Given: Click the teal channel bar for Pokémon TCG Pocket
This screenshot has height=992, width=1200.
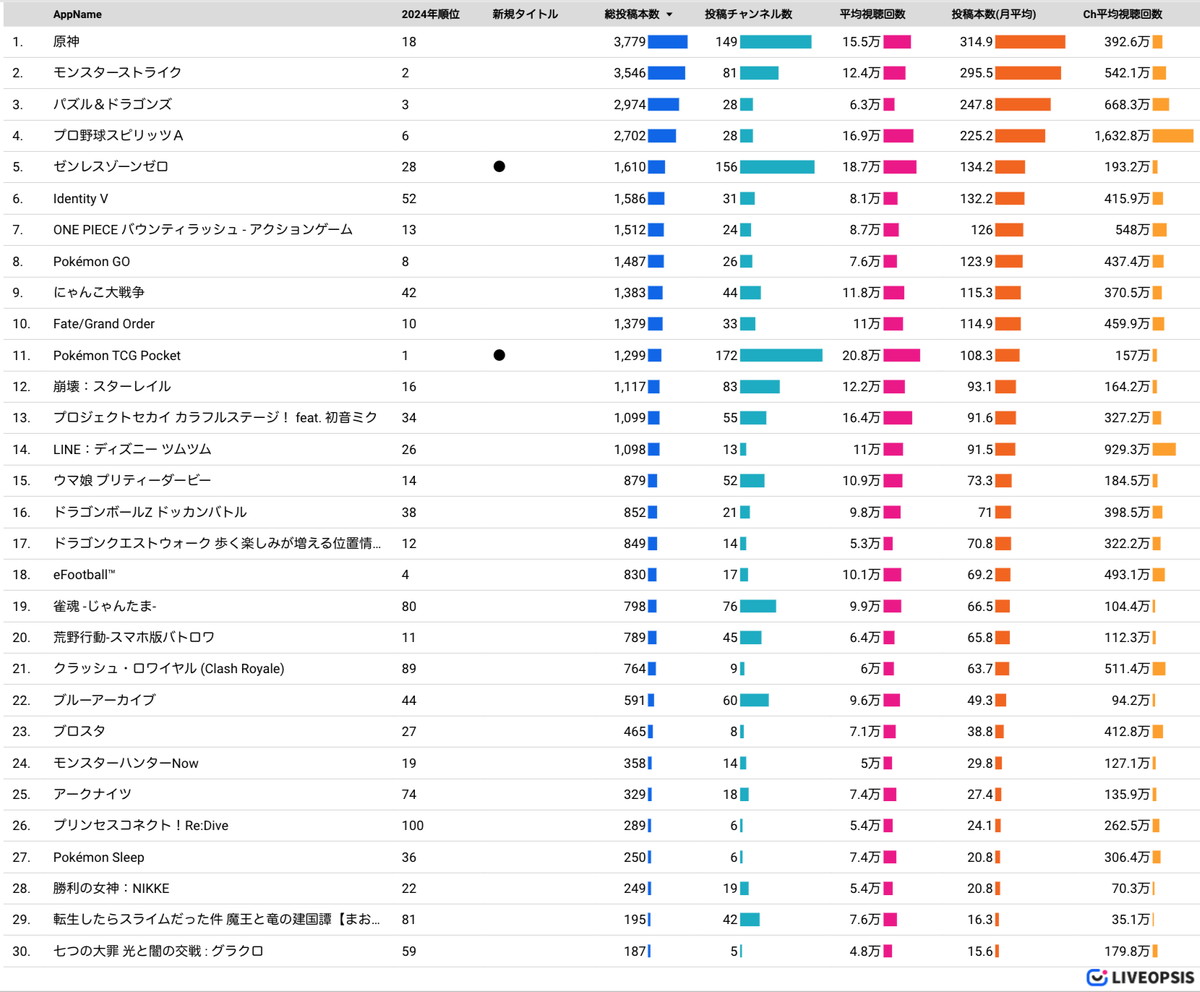Looking at the screenshot, I should coord(781,355).
